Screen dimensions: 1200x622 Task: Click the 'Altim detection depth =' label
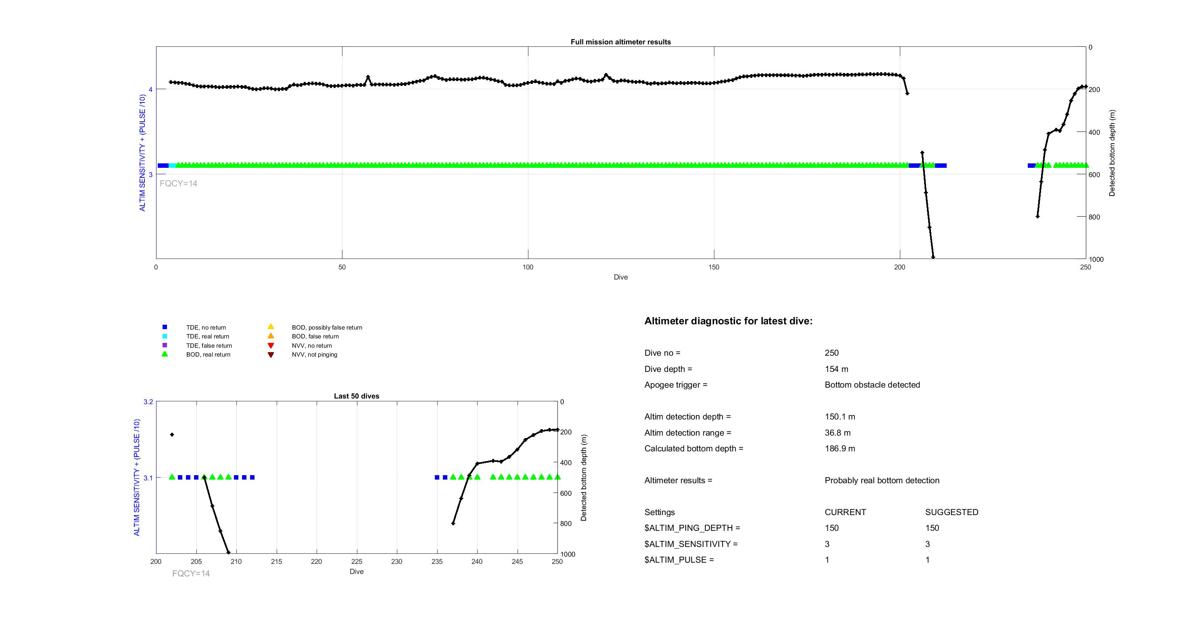(688, 417)
